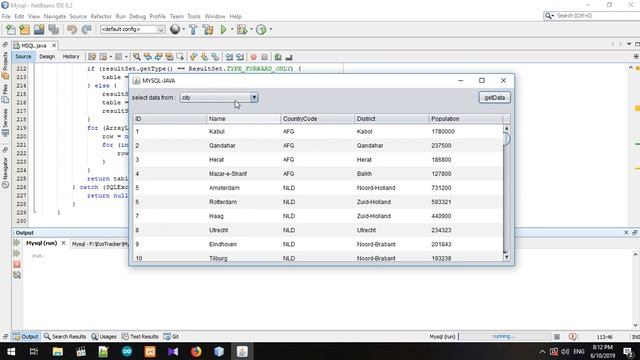Viewport: 640px width, 360px height.
Task: Click the District column header
Action: tap(392, 119)
